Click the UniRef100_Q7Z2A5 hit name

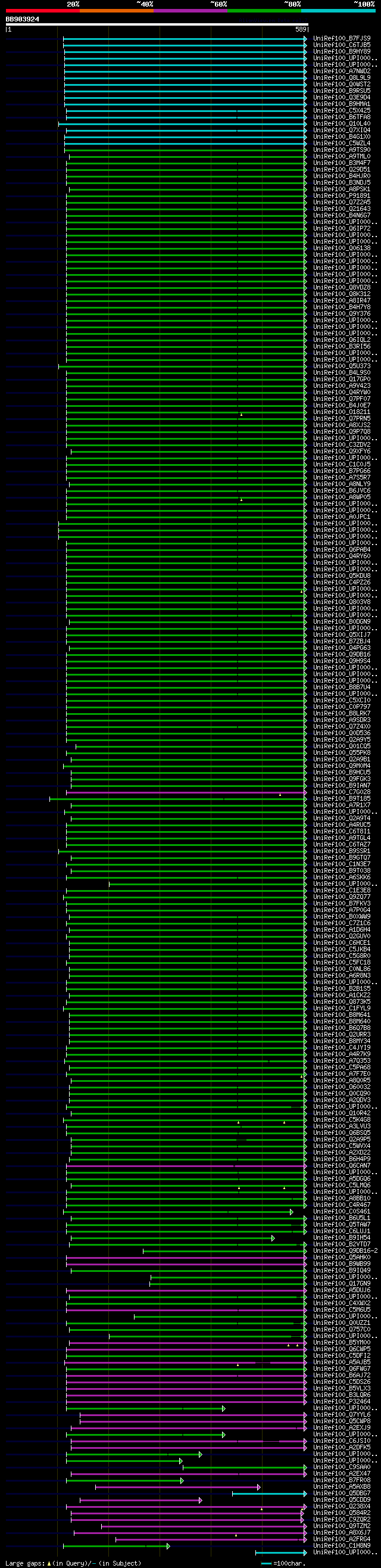[342, 203]
